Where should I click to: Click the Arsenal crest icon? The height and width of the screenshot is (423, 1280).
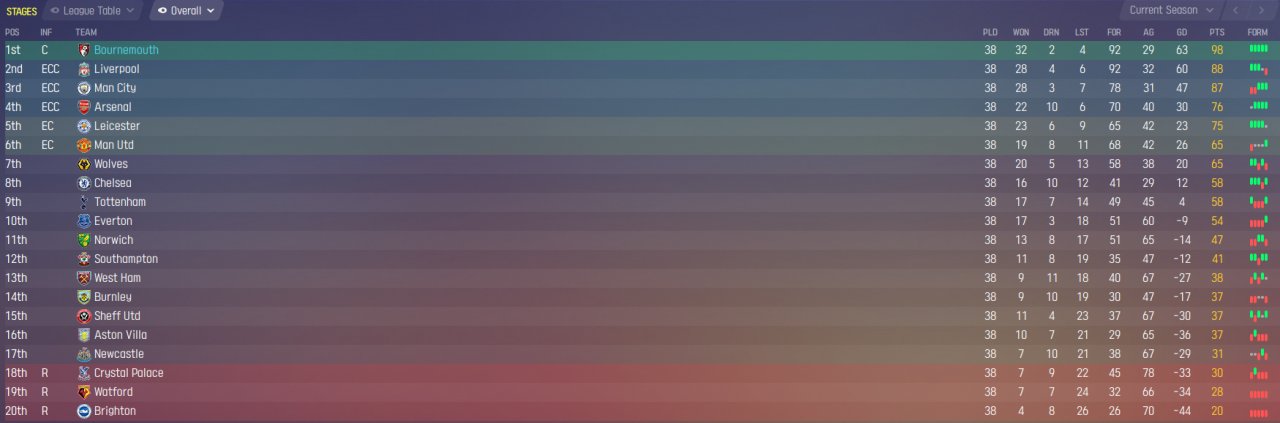coord(84,107)
